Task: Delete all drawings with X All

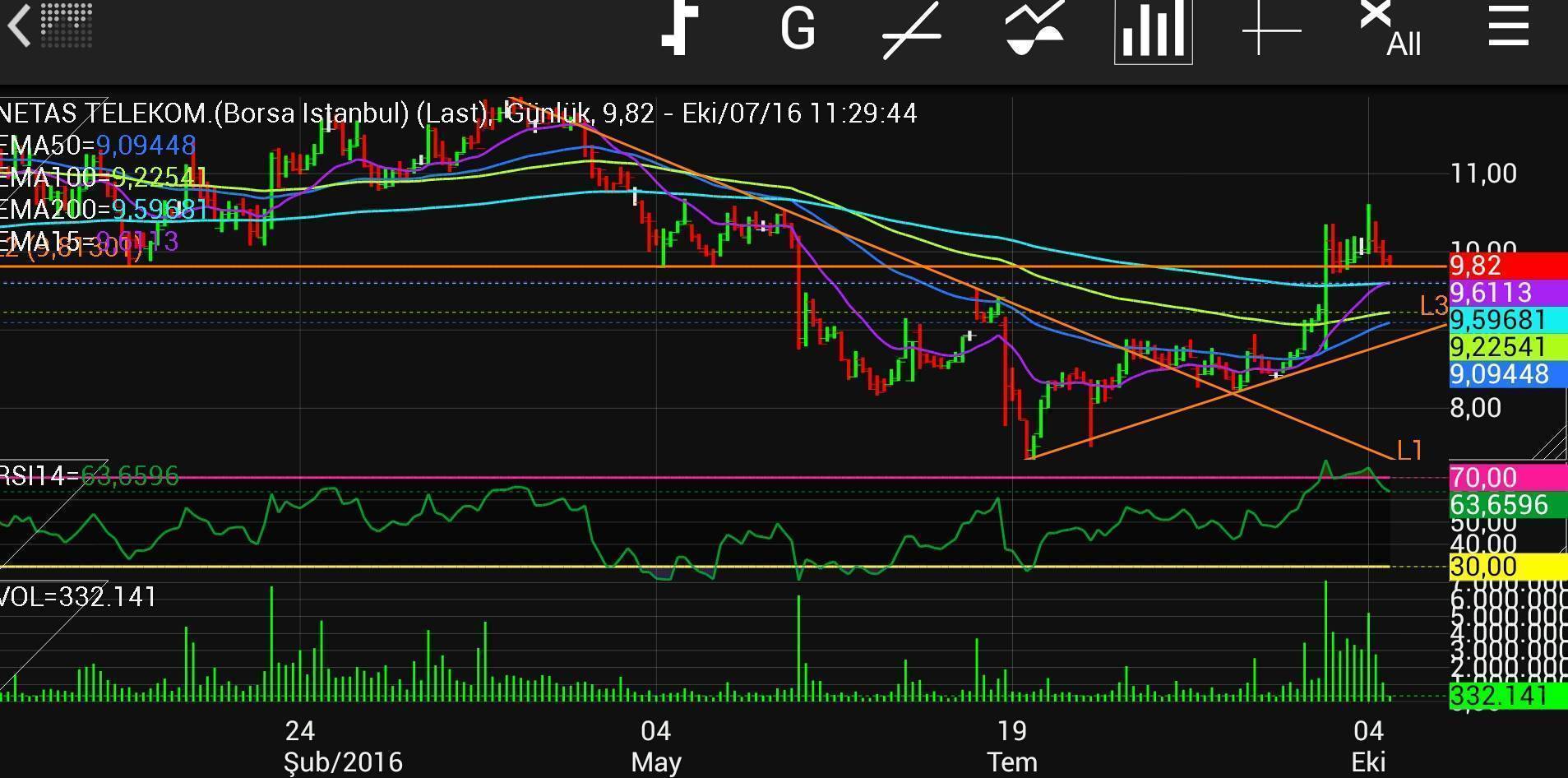Action: (1390, 30)
